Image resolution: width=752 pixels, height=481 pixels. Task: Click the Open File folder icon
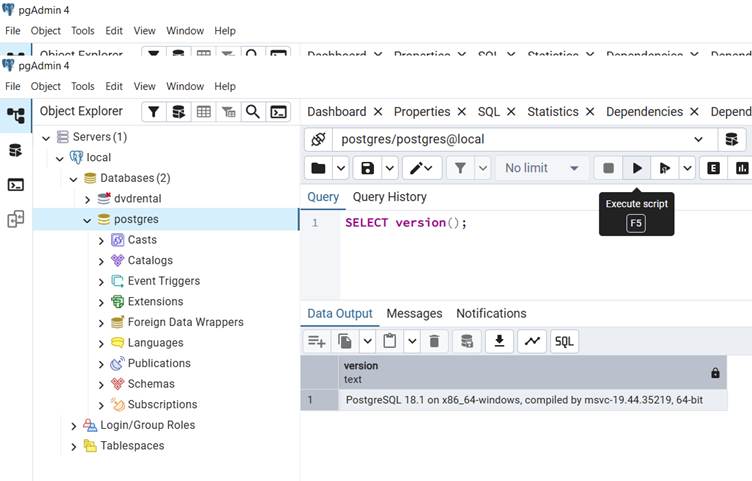(x=318, y=168)
